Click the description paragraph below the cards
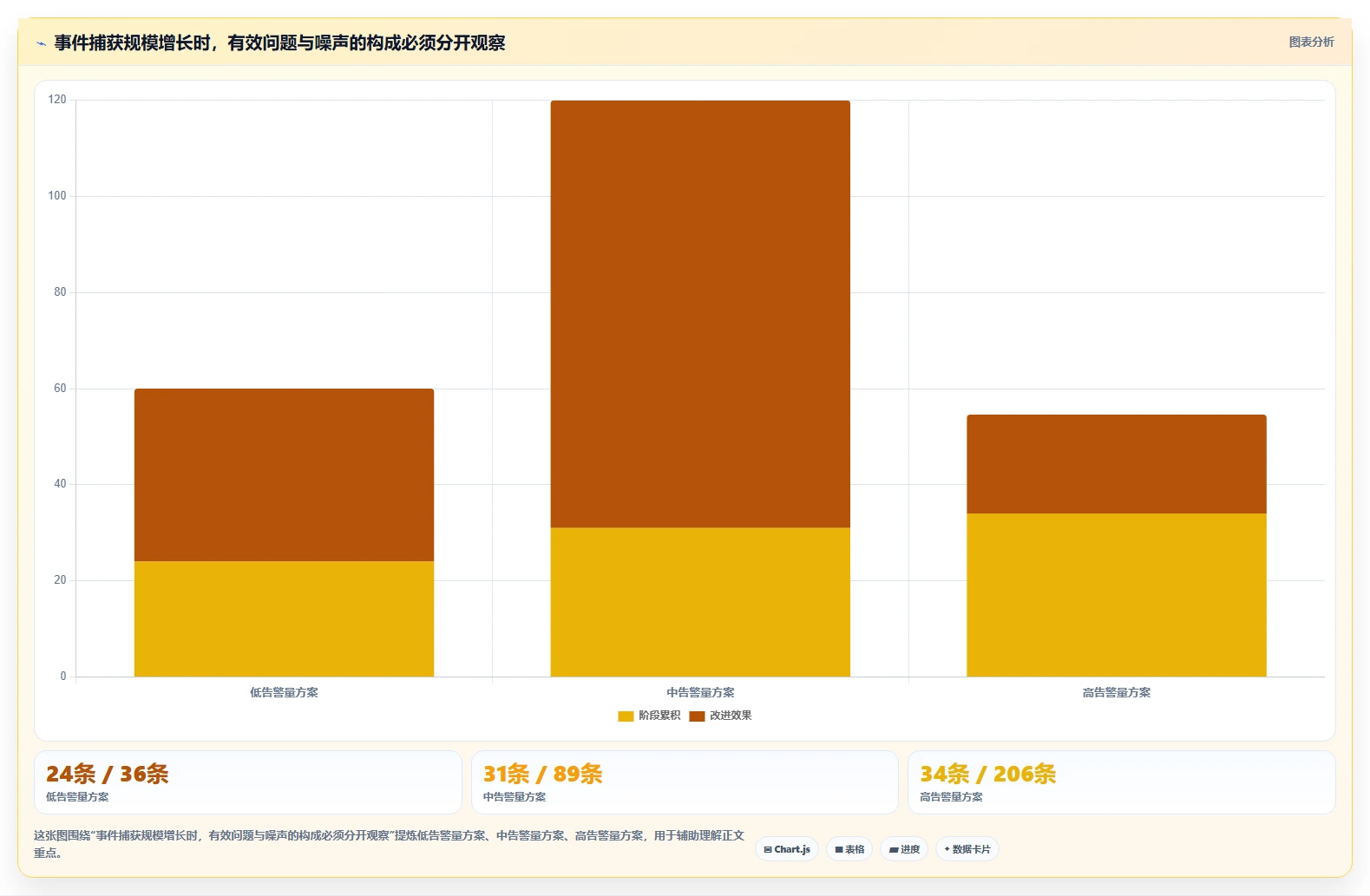This screenshot has width=1370, height=896. [x=389, y=844]
